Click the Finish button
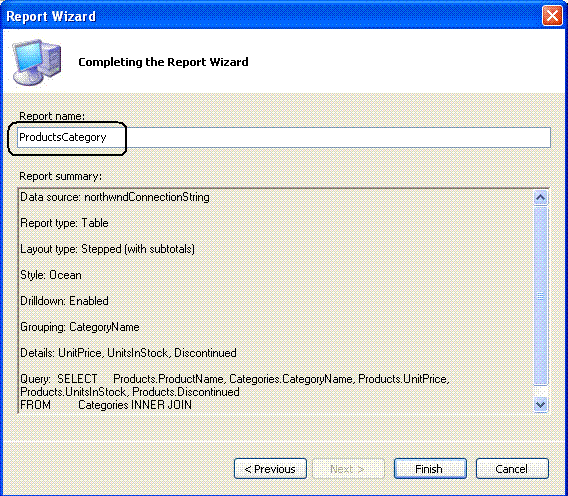The width and height of the screenshot is (568, 496). pyautogui.click(x=430, y=468)
